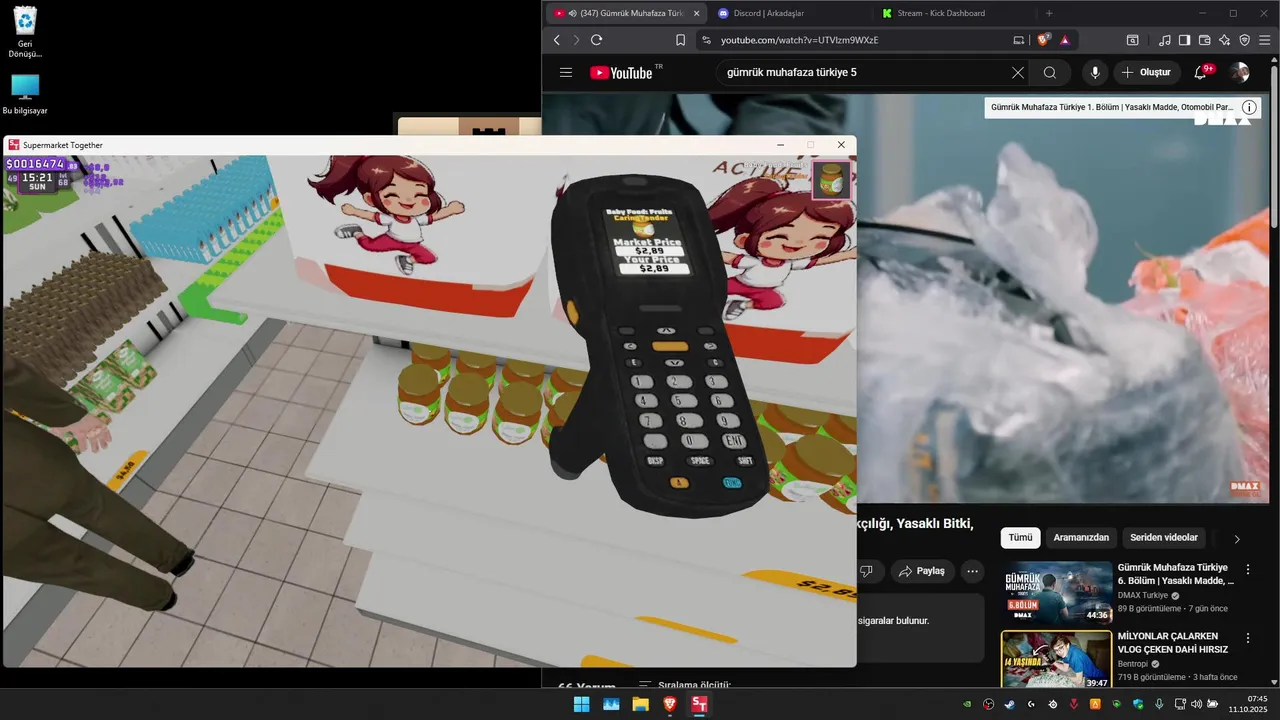Open MİLYONLAR ÇALARKEN video thumbnail
The image size is (1280, 720).
1057,660
